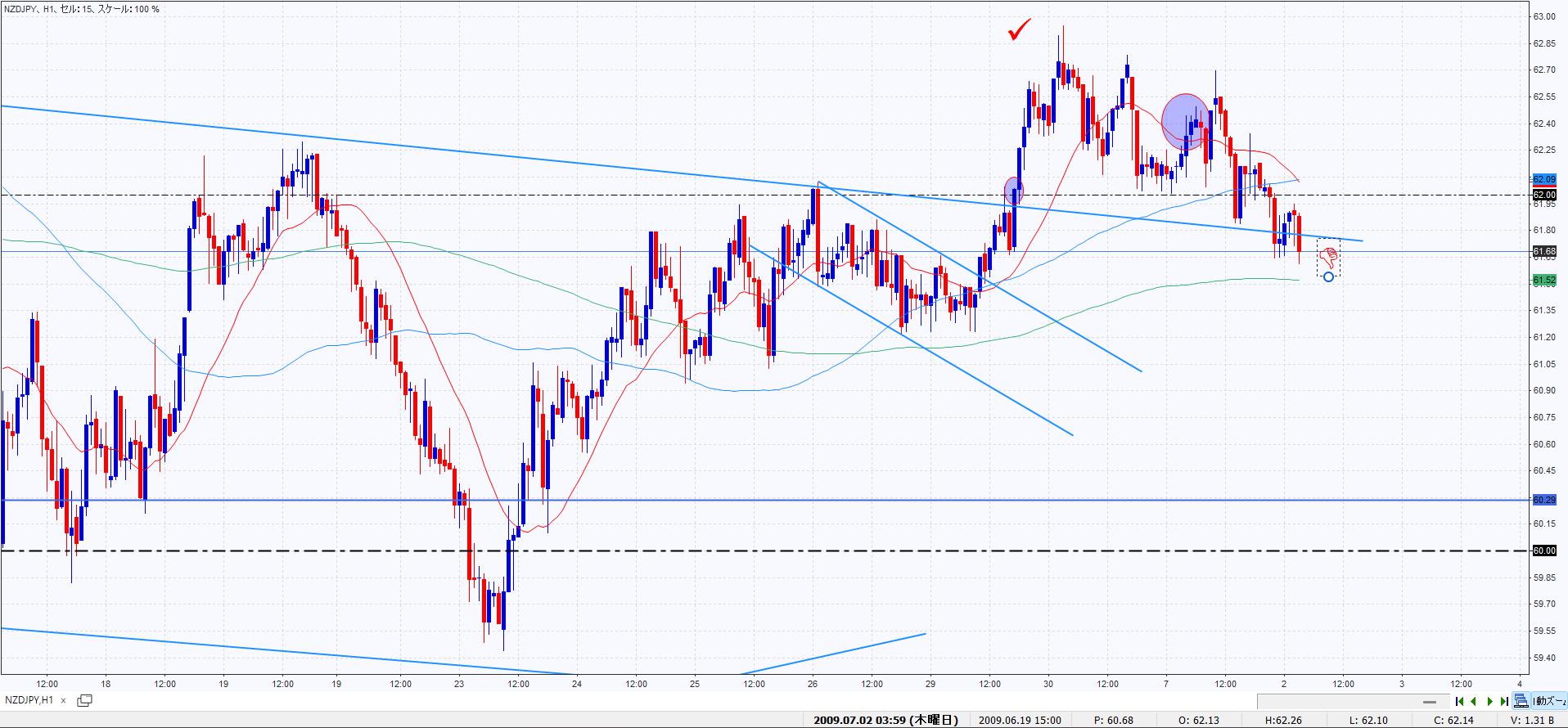Viewport: 1568px width, 728px height.
Task: Click the stacked charts icon beside auto zoom
Action: (1521, 701)
